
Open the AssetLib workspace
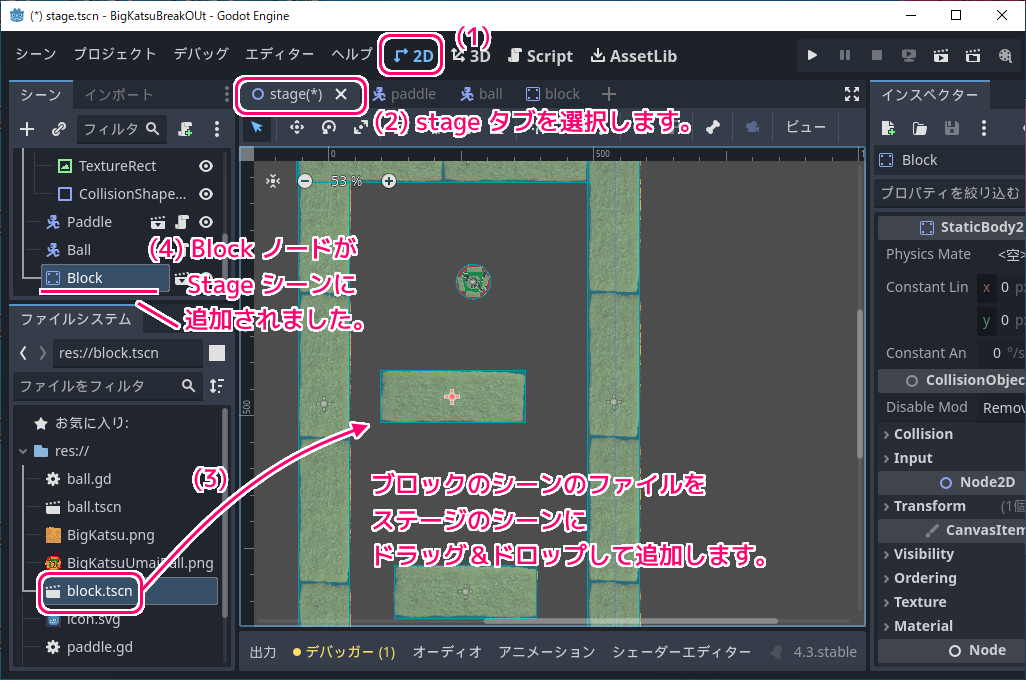pyautogui.click(x=633, y=56)
